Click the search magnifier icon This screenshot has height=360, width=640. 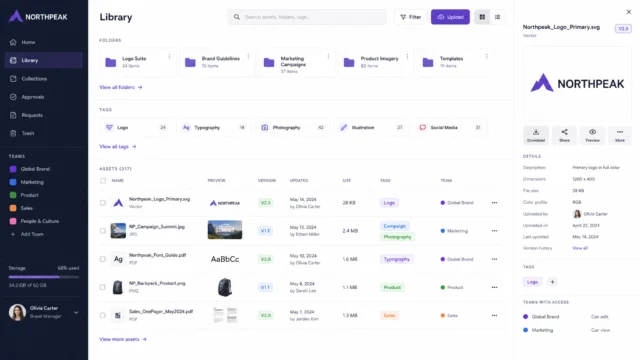click(237, 17)
